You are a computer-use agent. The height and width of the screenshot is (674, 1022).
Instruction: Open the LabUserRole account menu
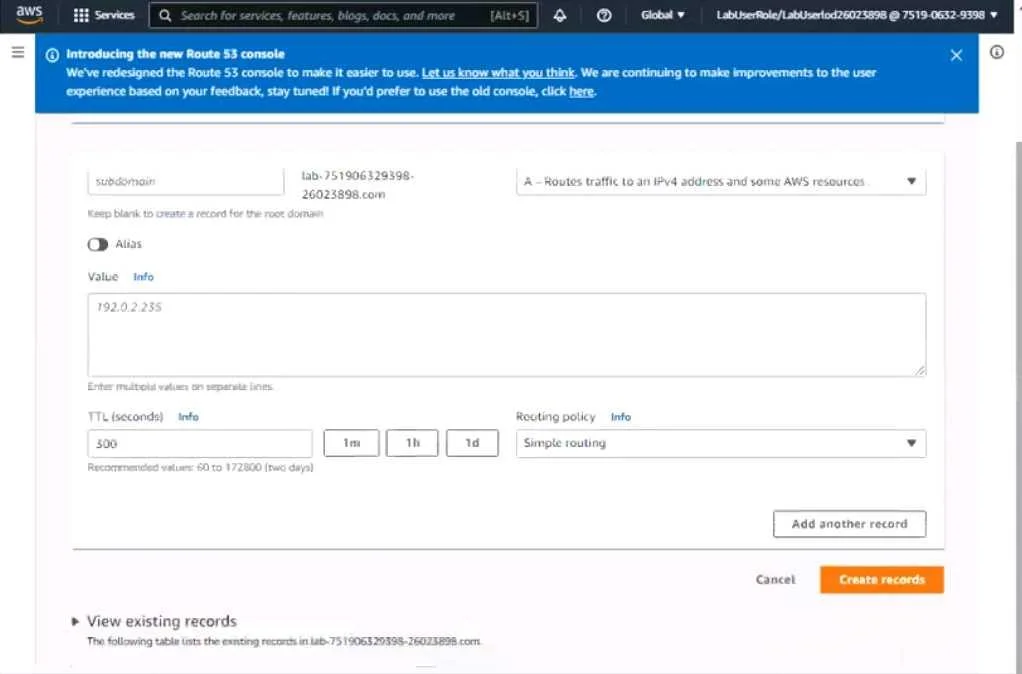[857, 15]
